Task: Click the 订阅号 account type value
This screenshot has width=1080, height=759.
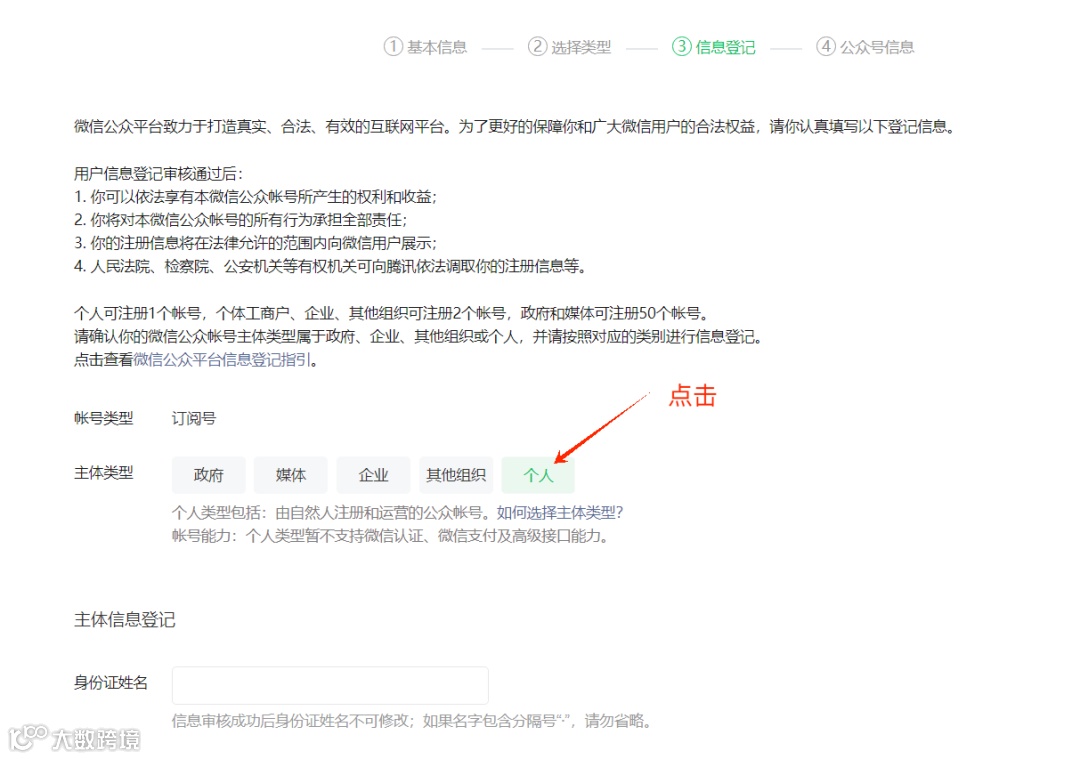Action: [194, 418]
